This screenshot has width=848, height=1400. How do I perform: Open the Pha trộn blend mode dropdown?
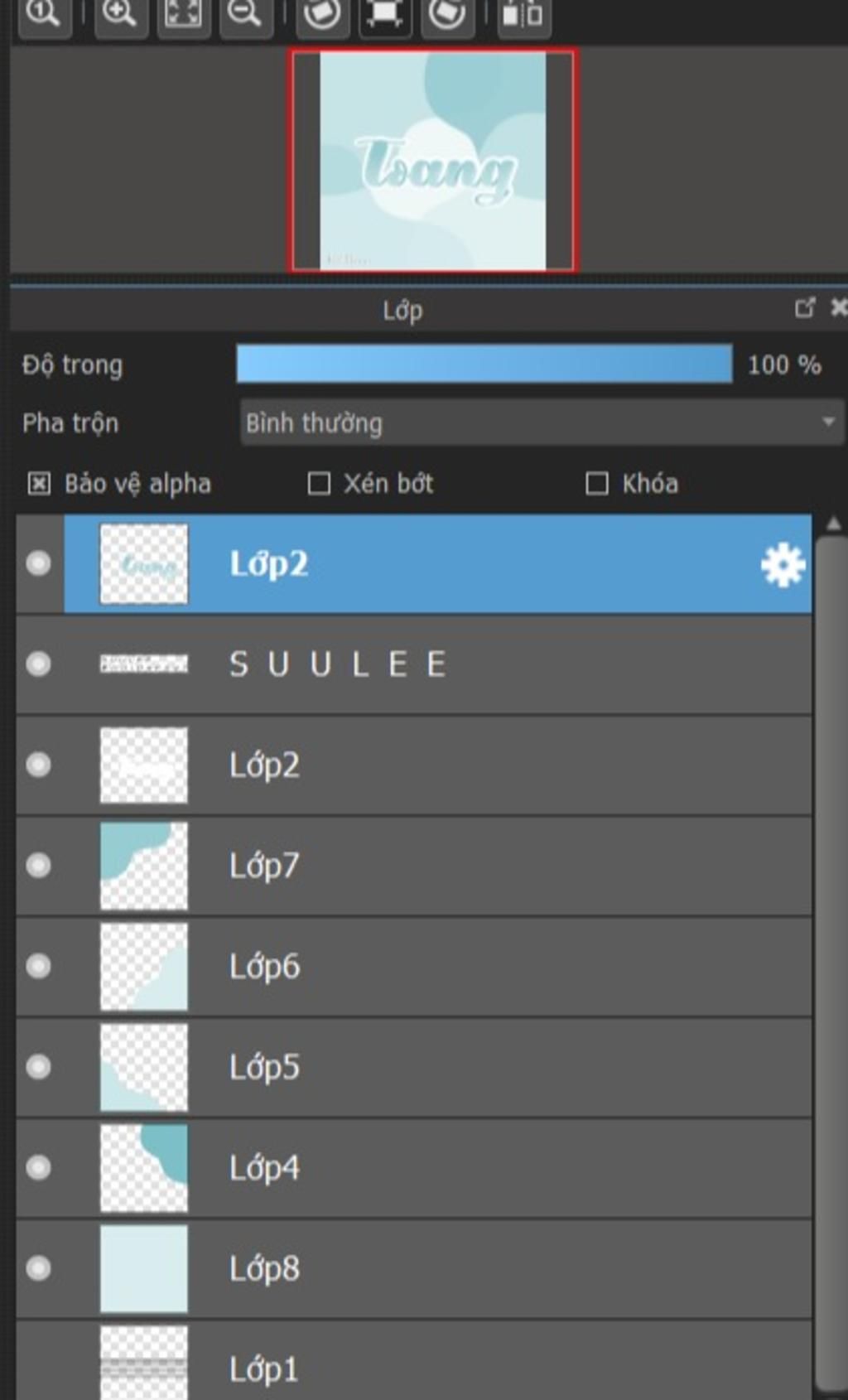pos(542,422)
